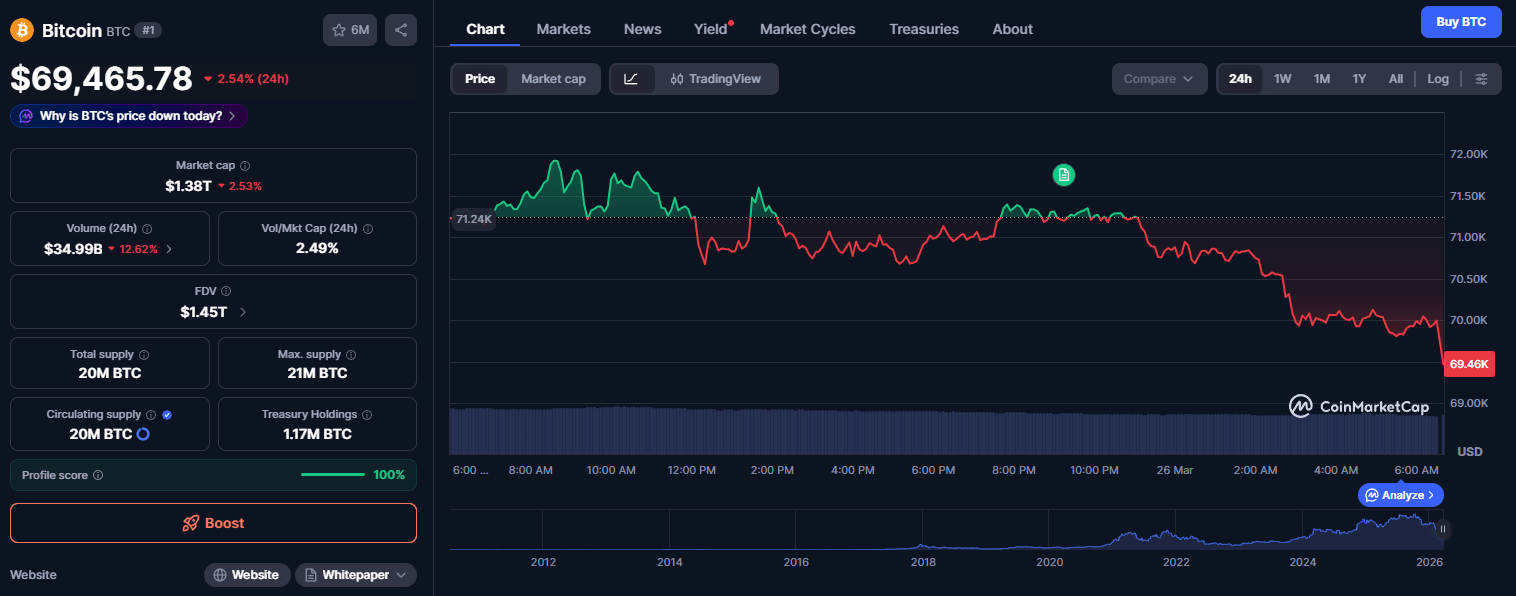Viewport: 1516px width, 596px height.
Task: Go to Market Cycles tab
Action: coord(807,29)
